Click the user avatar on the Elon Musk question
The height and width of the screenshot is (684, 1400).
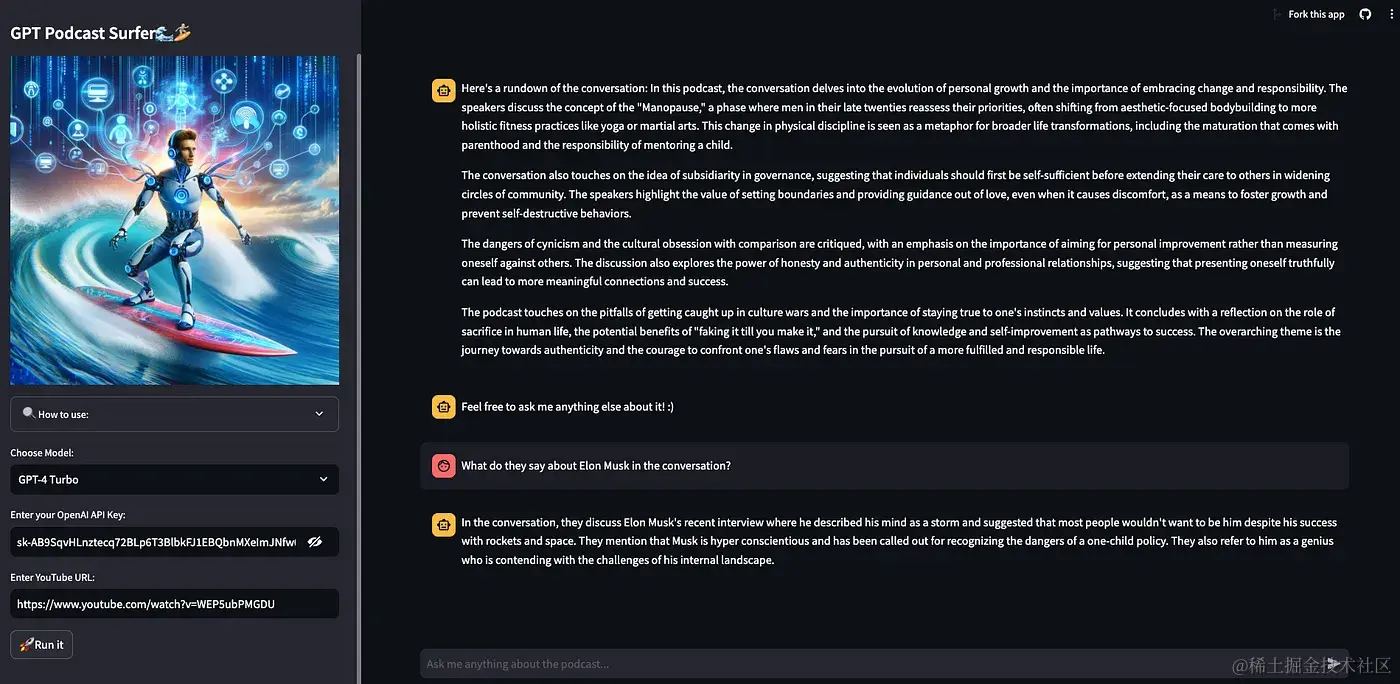(x=443, y=466)
